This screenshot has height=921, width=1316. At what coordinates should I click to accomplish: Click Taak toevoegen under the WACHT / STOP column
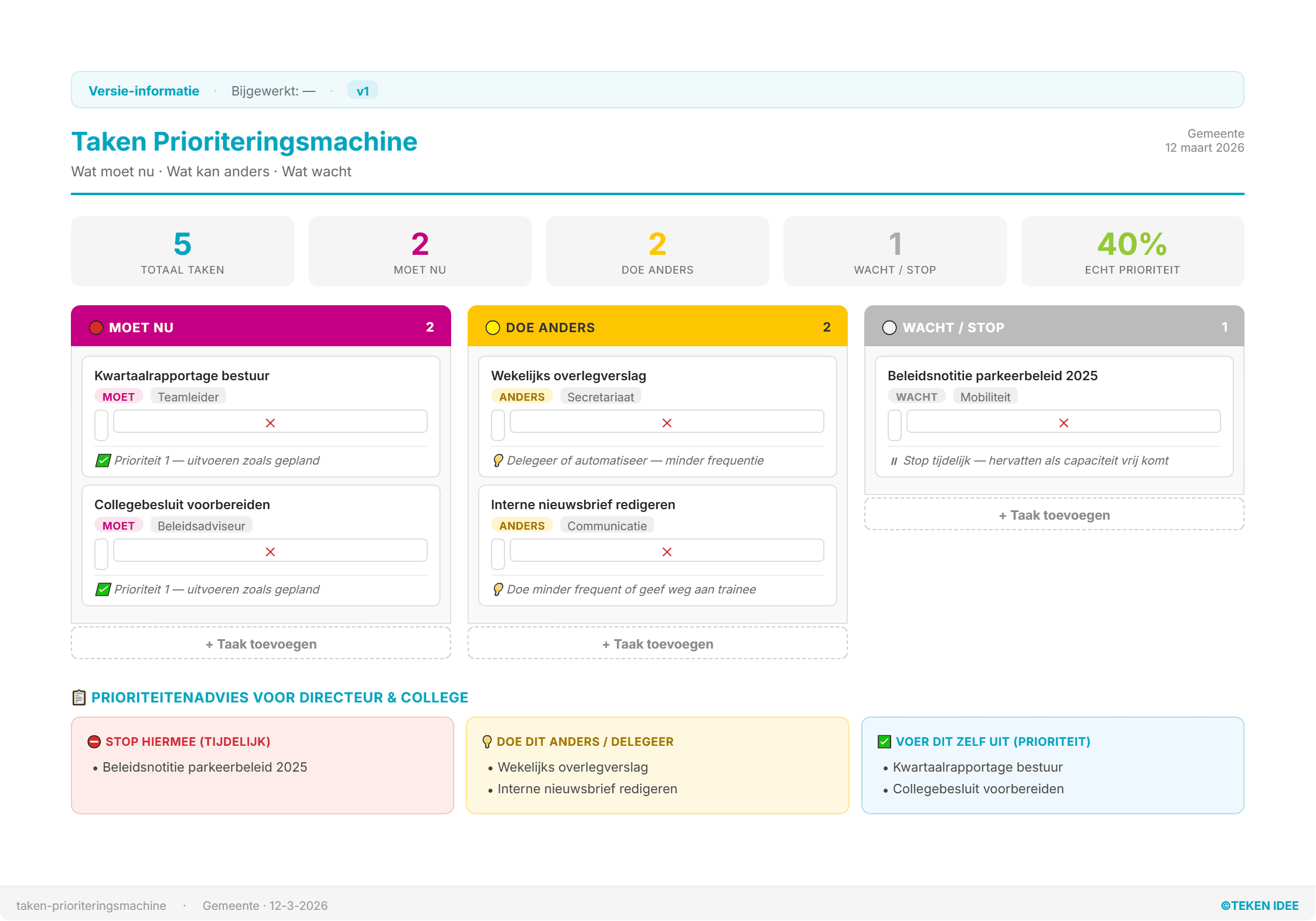click(x=1054, y=515)
